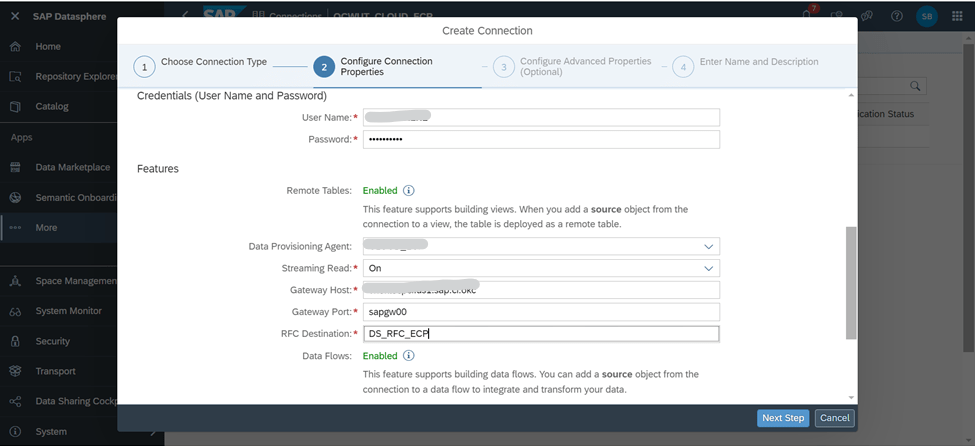Click the More ellipsis sidebar icon
Image resolution: width=975 pixels, height=446 pixels.
[16, 228]
